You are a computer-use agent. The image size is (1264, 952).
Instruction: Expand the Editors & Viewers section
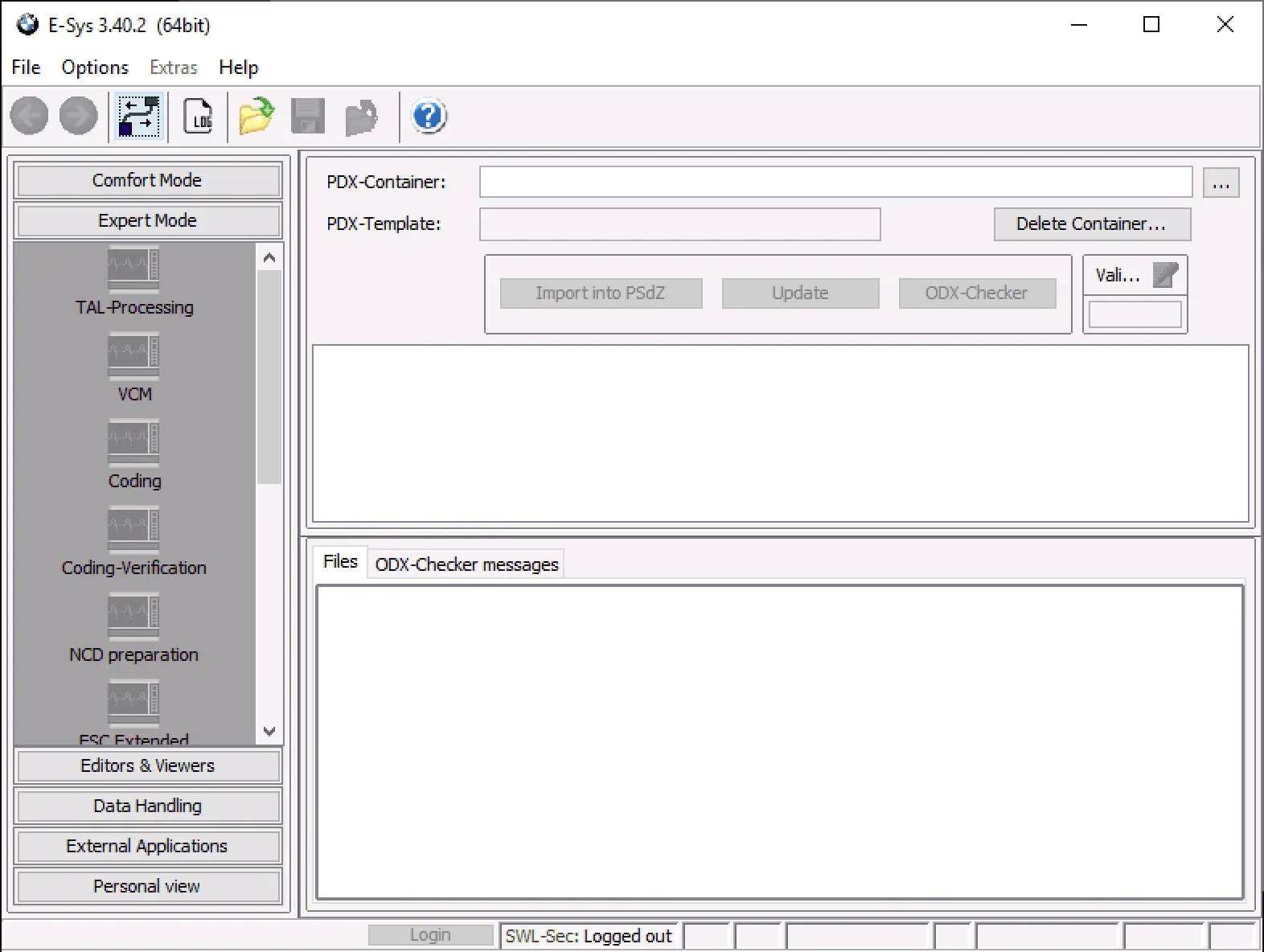147,765
